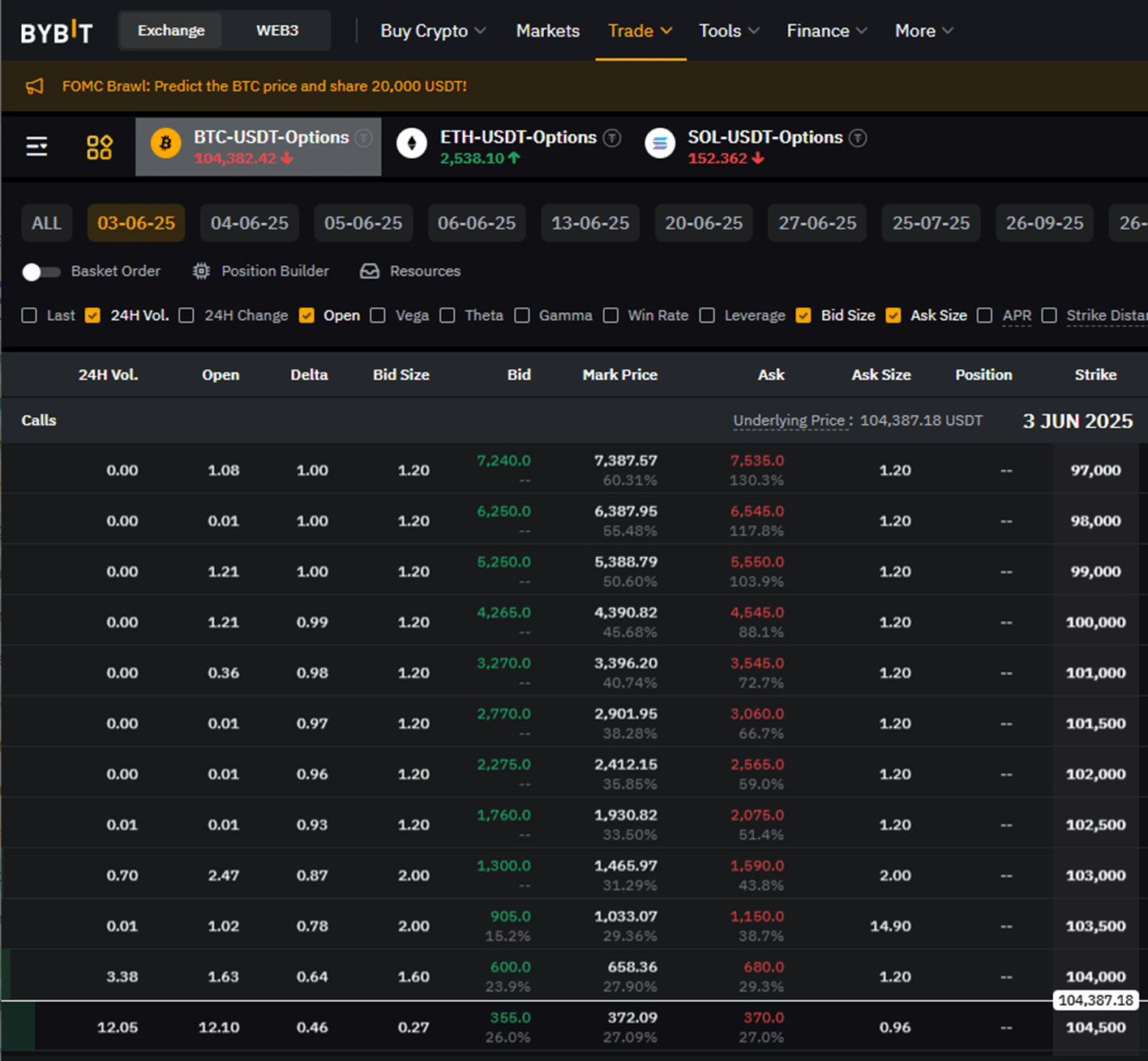Click the Solana coin icon
Image resolution: width=1148 pixels, height=1061 pixels.
[x=660, y=143]
